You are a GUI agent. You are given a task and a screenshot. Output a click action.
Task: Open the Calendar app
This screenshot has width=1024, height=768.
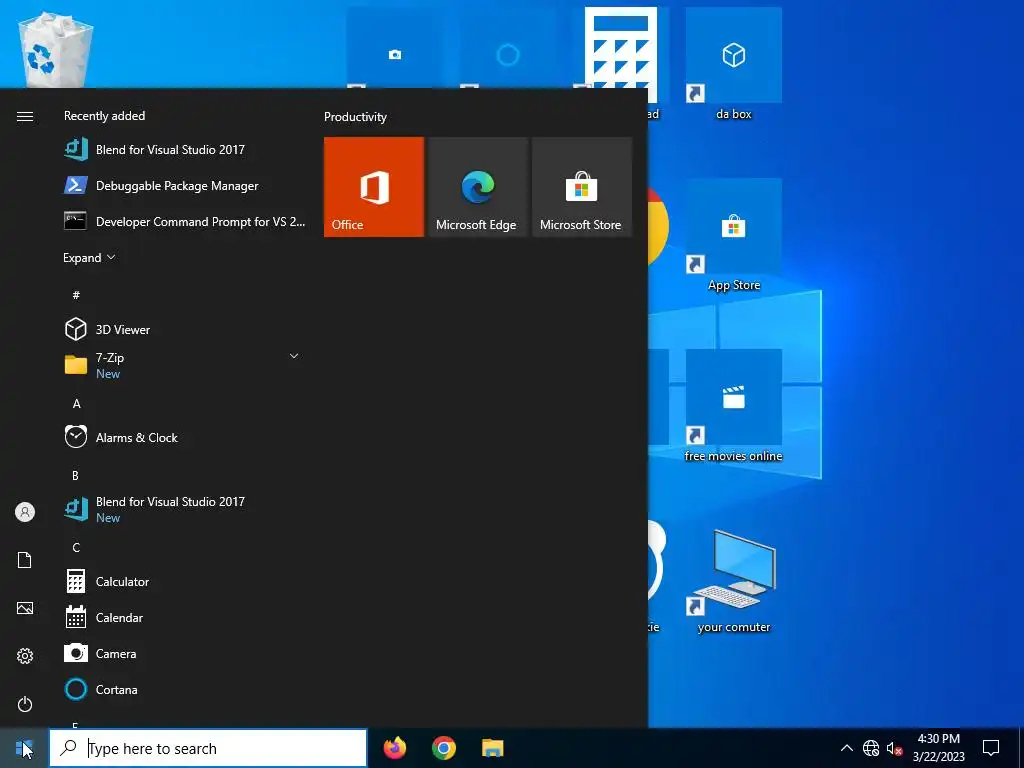pos(185,617)
